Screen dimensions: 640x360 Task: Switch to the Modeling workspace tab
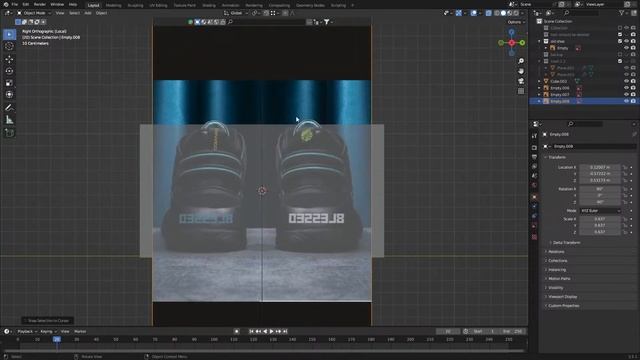click(113, 5)
